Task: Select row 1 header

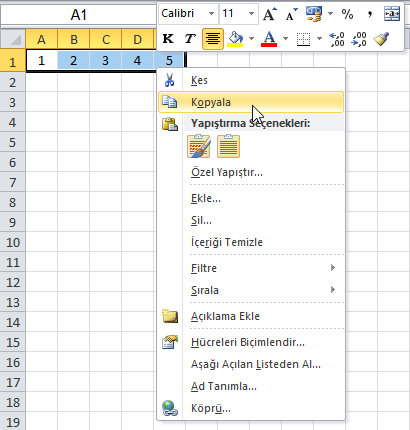Action: (13, 62)
